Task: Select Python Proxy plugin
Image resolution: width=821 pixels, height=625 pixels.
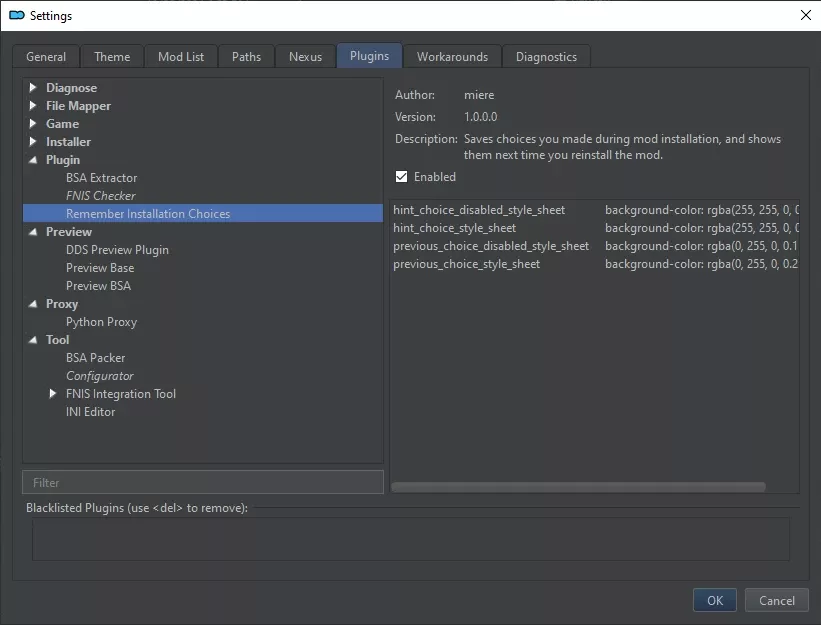Action: pyautogui.click(x=102, y=322)
